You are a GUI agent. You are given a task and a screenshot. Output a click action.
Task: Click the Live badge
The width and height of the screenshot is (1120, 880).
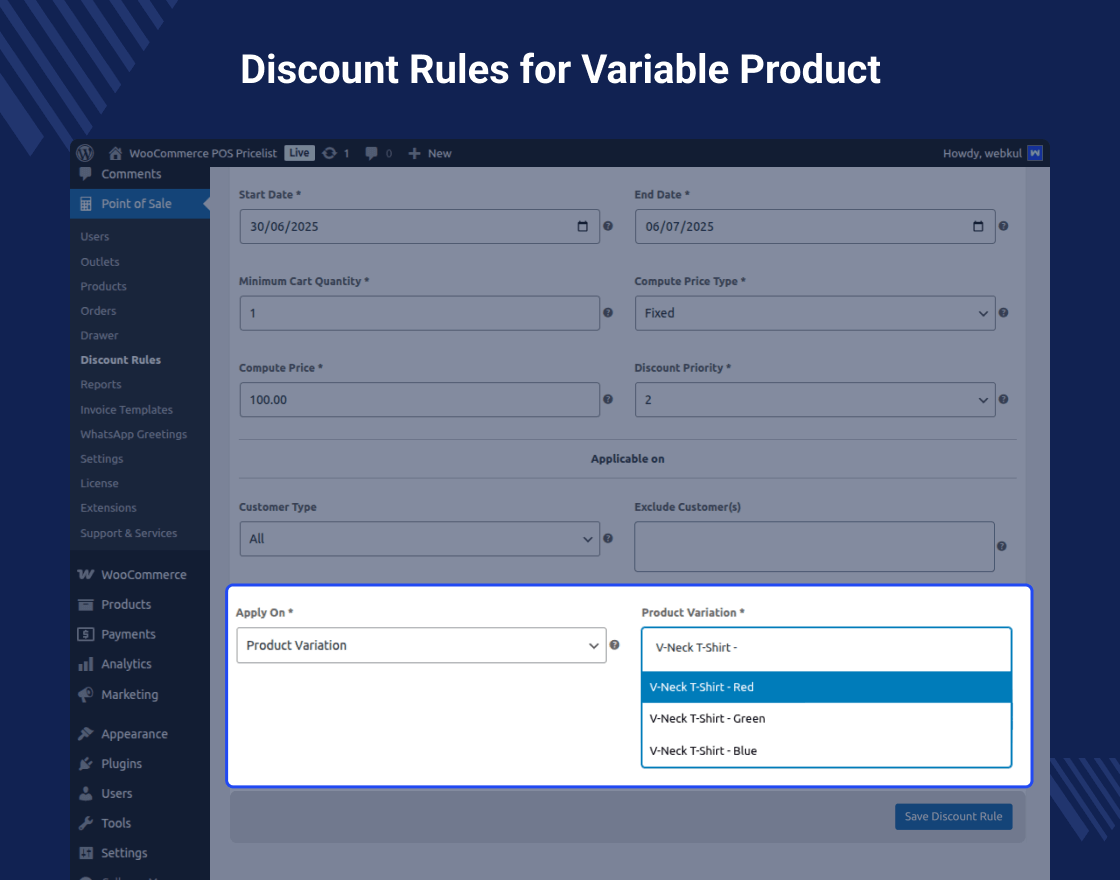[x=299, y=153]
